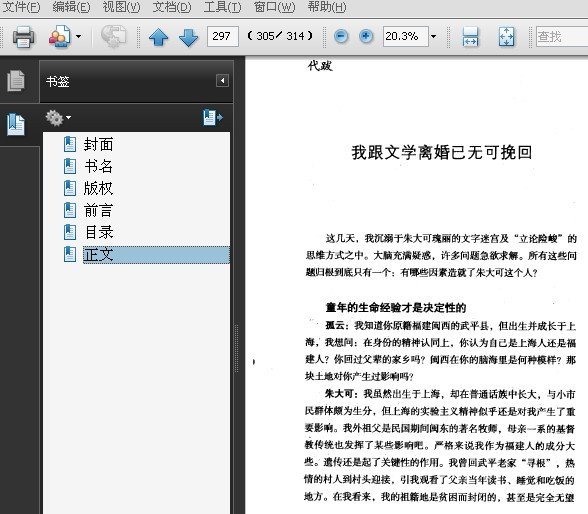Open the 视图(V) menu
588x514 pixels.
[121, 7]
